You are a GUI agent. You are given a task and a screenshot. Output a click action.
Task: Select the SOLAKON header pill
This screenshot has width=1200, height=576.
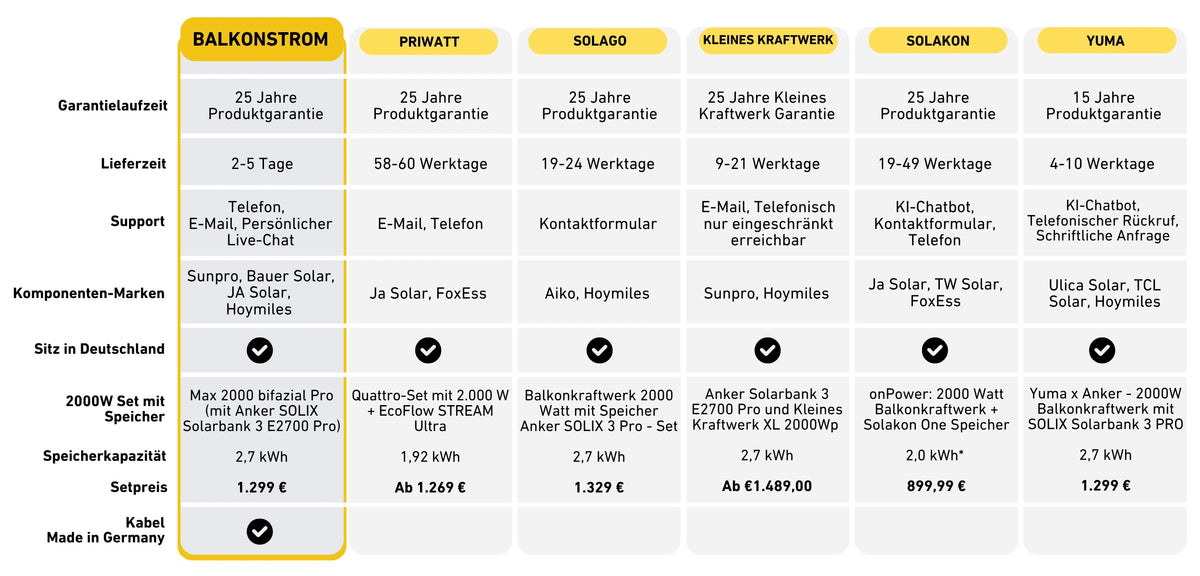[x=937, y=41]
